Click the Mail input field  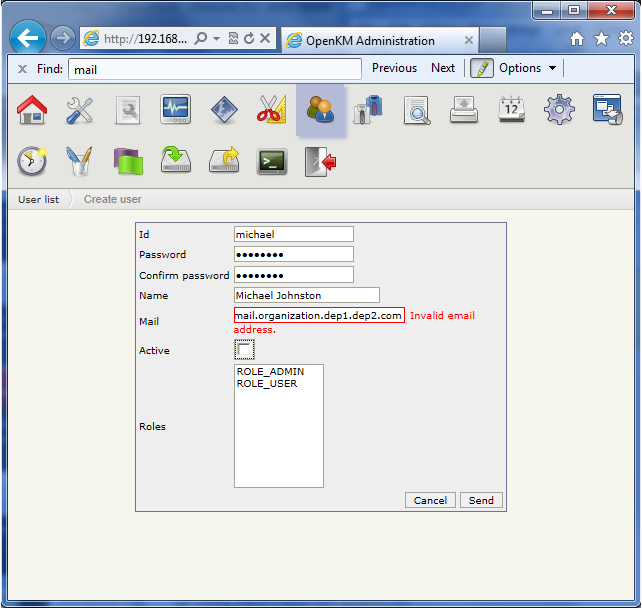[318, 316]
